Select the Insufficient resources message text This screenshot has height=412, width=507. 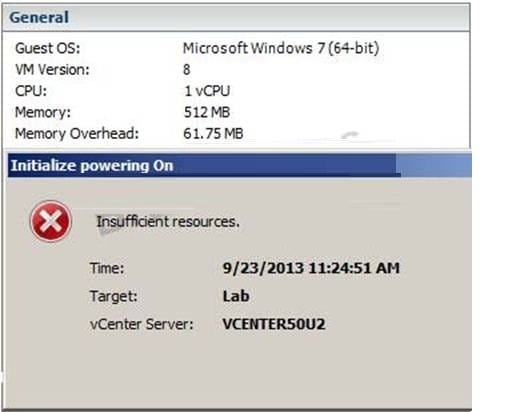168,222
